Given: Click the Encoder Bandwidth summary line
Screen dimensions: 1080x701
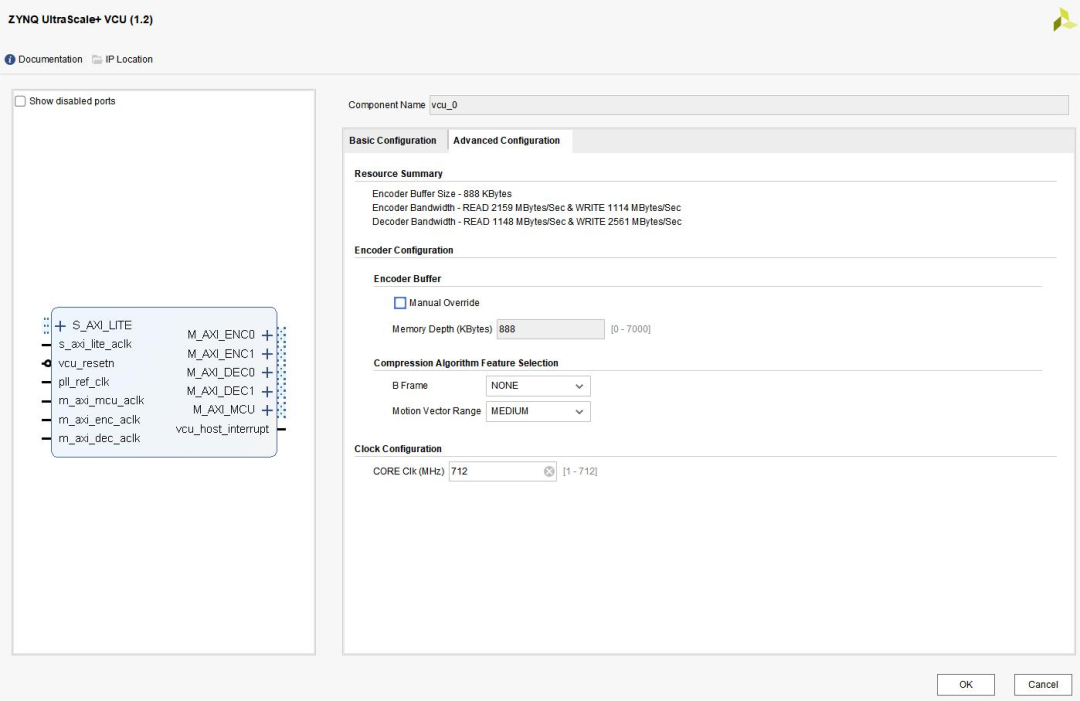Looking at the screenshot, I should (x=526, y=208).
